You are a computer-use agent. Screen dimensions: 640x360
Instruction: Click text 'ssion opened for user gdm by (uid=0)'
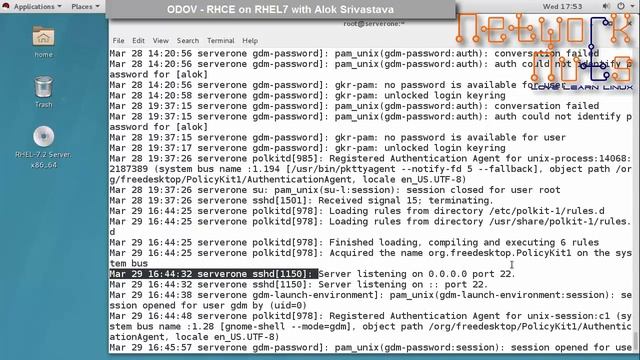[x=208, y=305]
